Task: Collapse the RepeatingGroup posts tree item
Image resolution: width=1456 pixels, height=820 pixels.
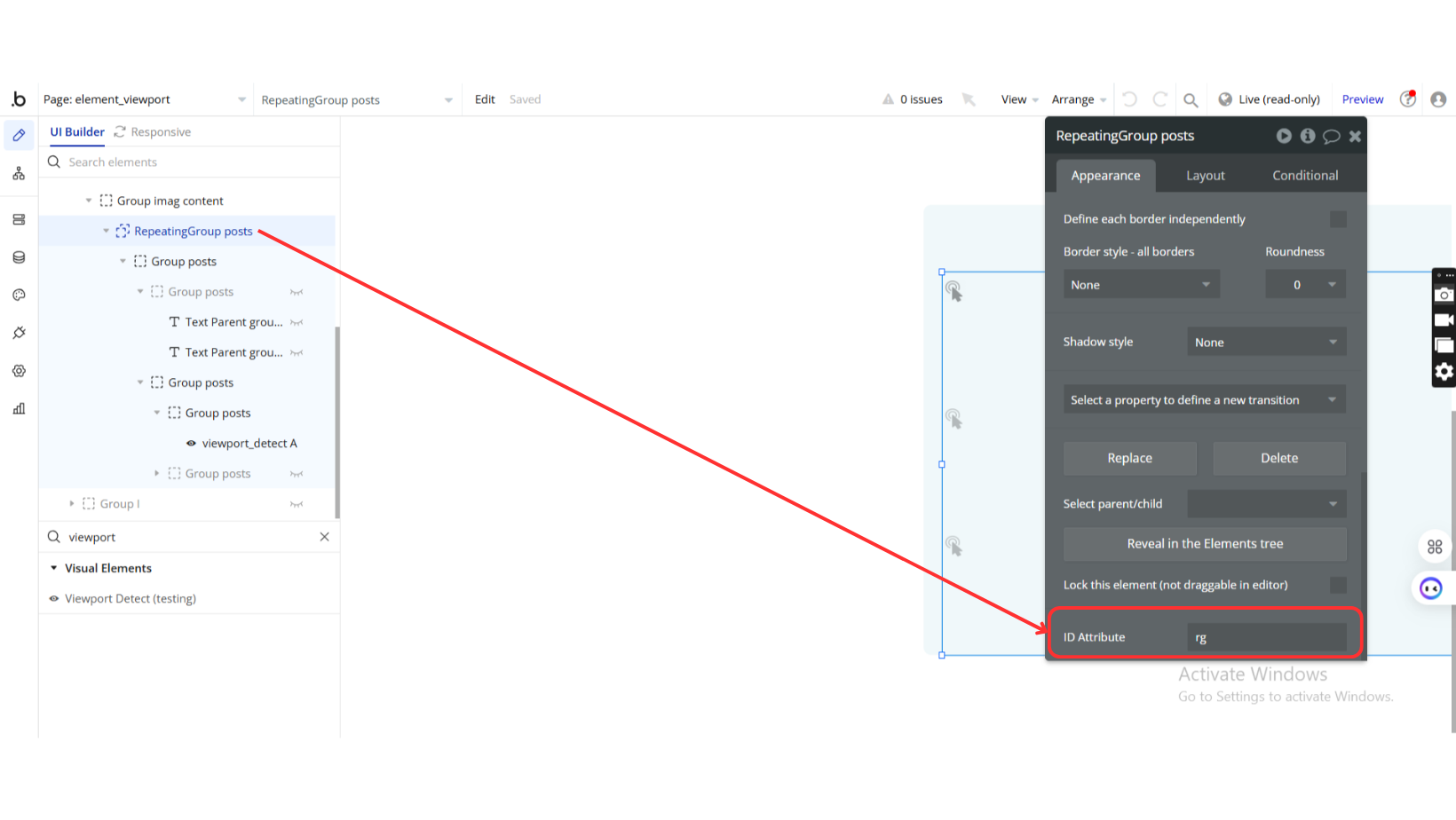Action: click(106, 232)
